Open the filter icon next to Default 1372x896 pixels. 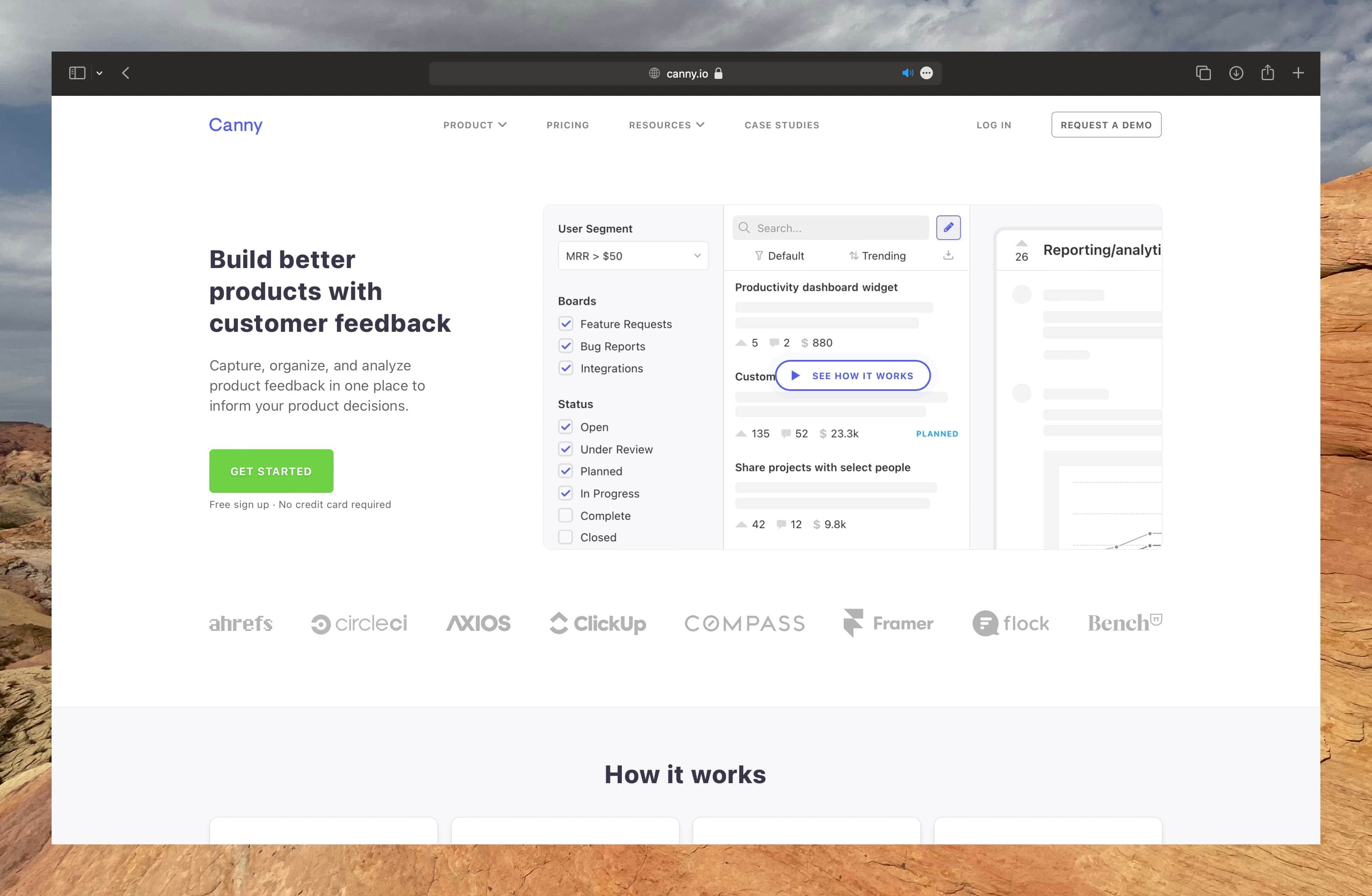pos(760,256)
